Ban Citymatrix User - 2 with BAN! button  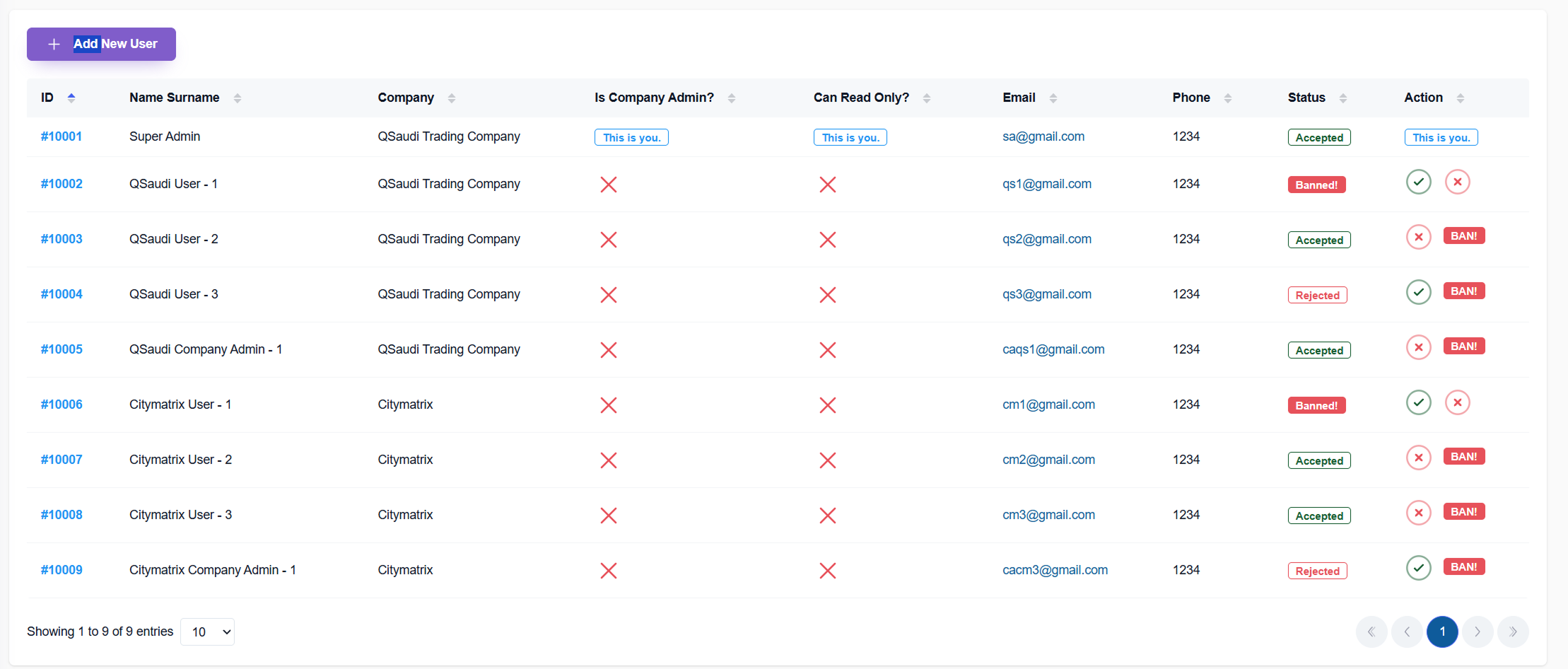pyautogui.click(x=1463, y=457)
